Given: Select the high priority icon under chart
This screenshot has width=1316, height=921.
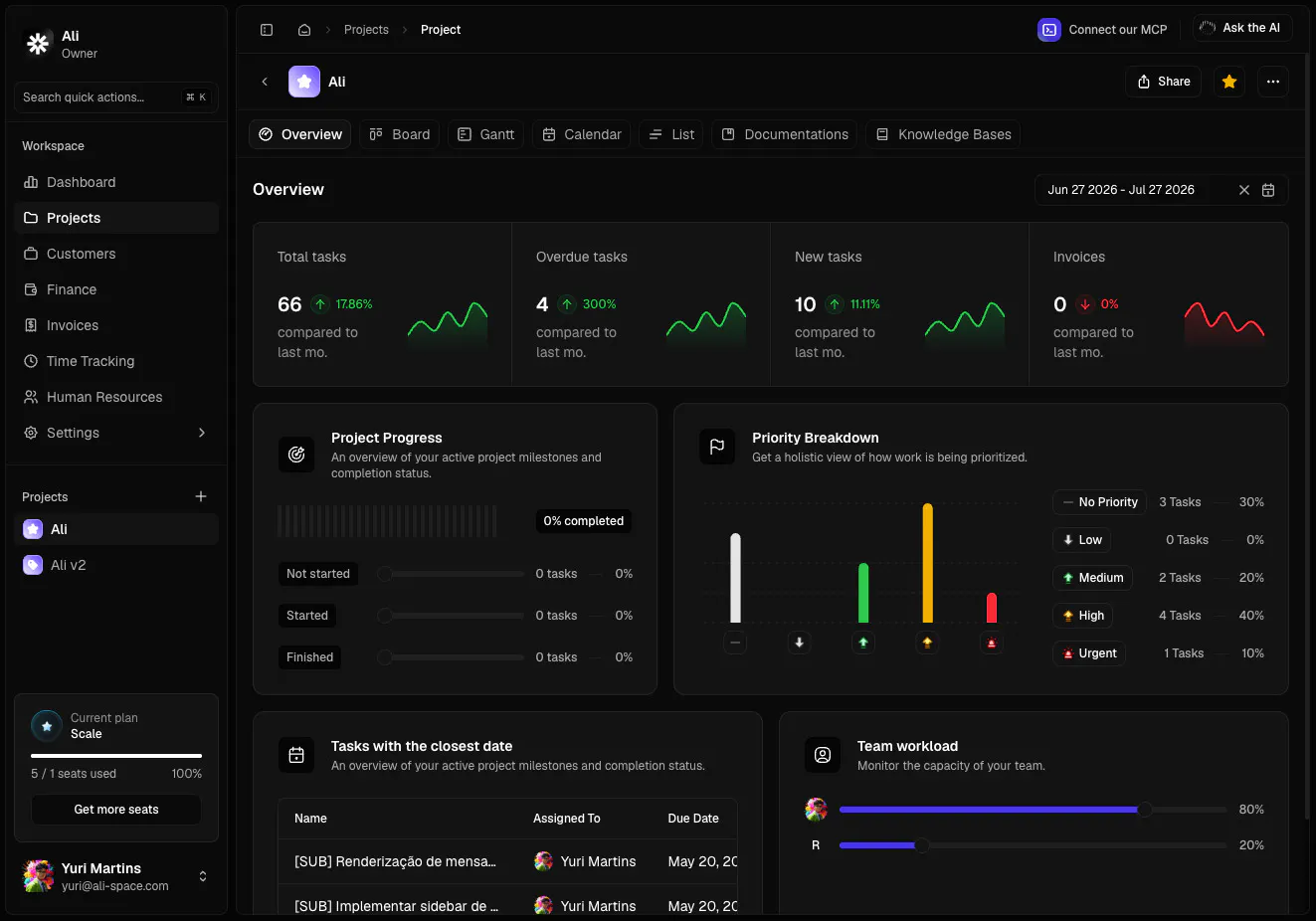Looking at the screenshot, I should pos(927,643).
